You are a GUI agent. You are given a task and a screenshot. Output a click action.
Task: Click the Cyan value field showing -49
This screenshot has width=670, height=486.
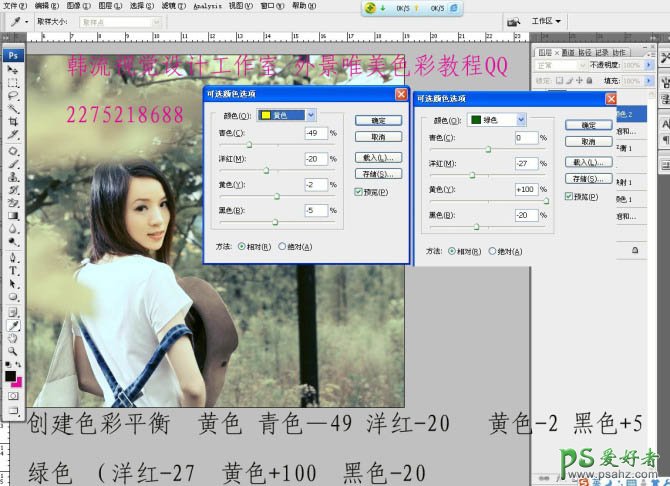point(315,133)
